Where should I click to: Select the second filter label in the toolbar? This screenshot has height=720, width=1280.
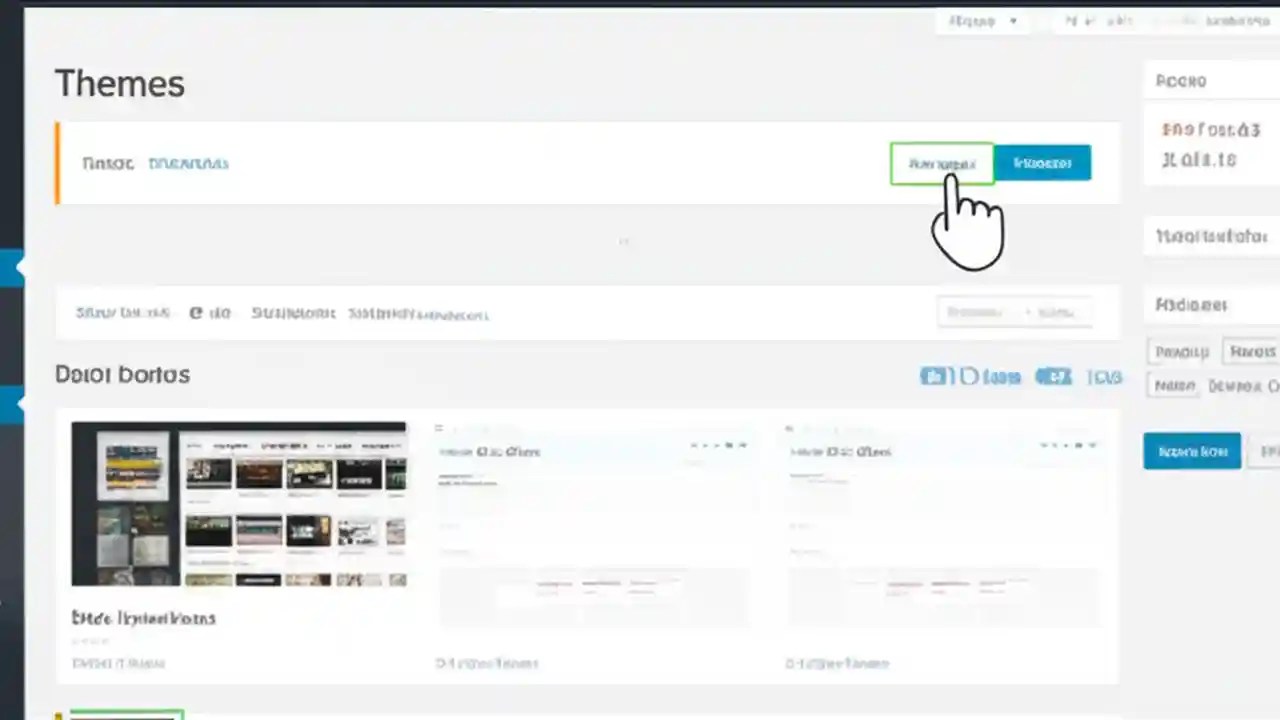tap(293, 313)
